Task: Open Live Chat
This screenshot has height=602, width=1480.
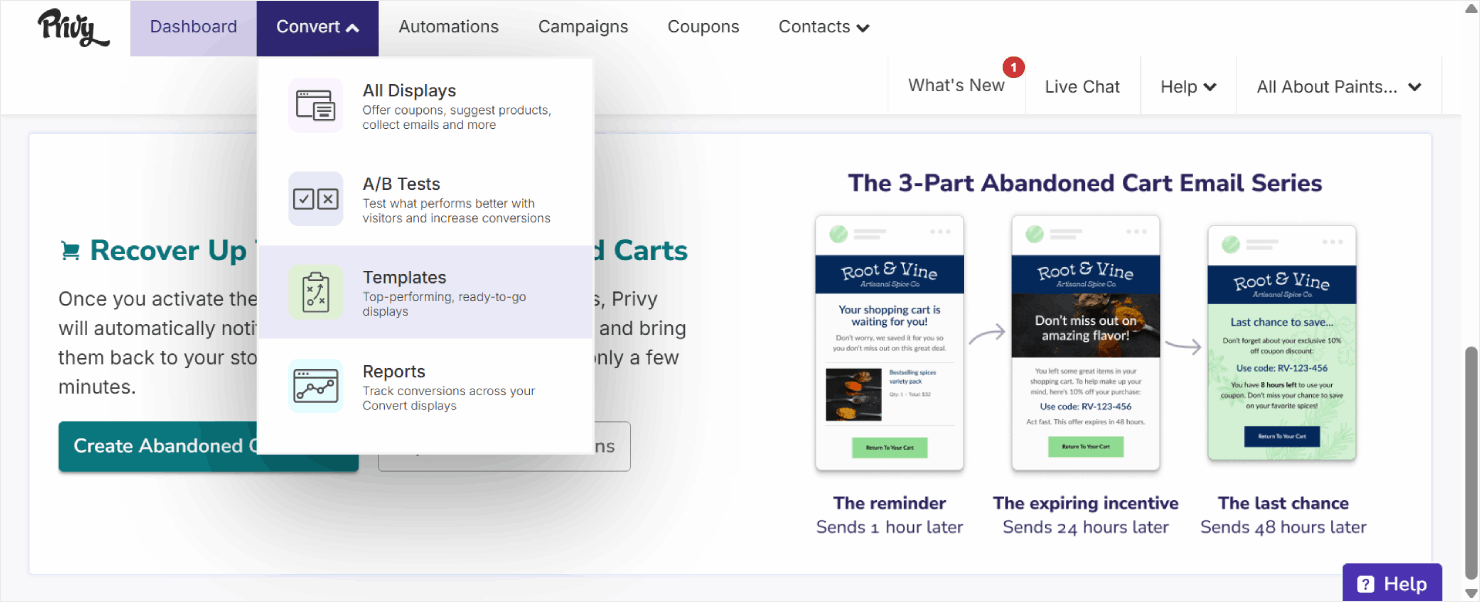Action: 1083,86
